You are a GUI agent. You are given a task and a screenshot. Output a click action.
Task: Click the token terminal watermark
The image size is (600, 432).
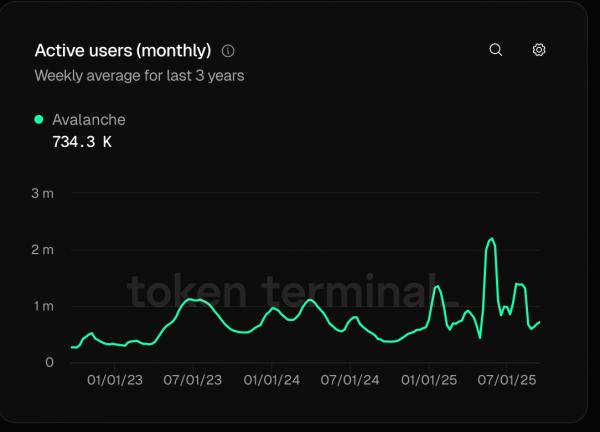(293, 291)
